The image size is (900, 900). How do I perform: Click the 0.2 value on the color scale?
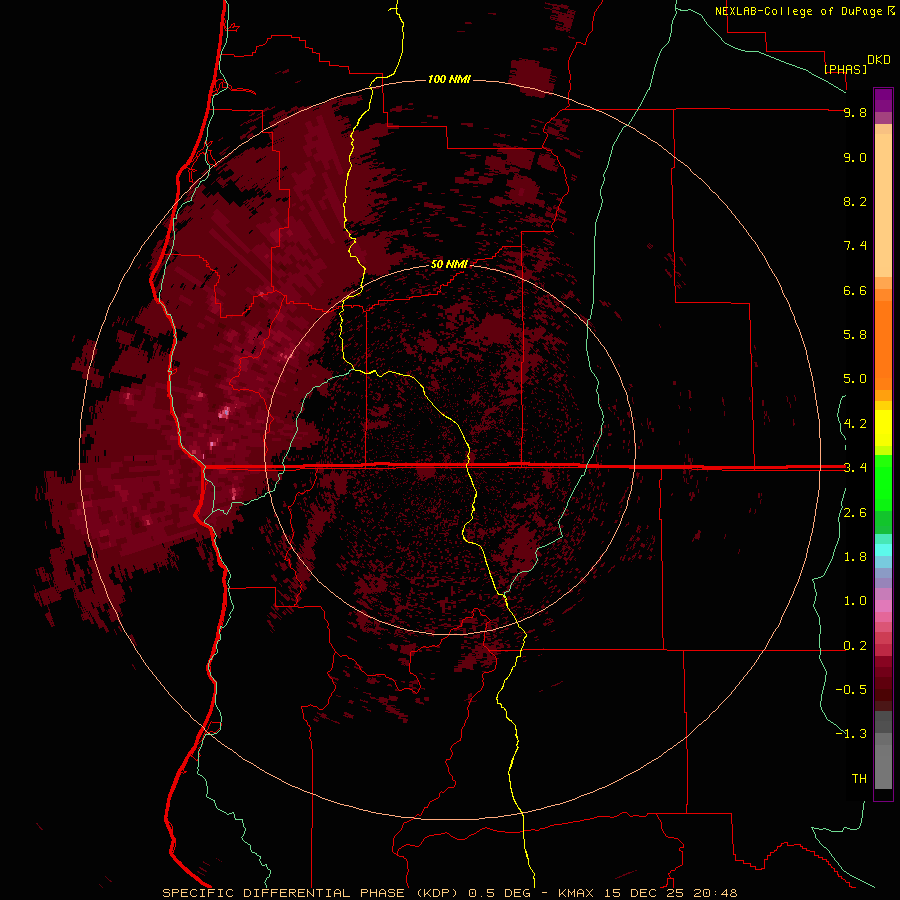[855, 646]
